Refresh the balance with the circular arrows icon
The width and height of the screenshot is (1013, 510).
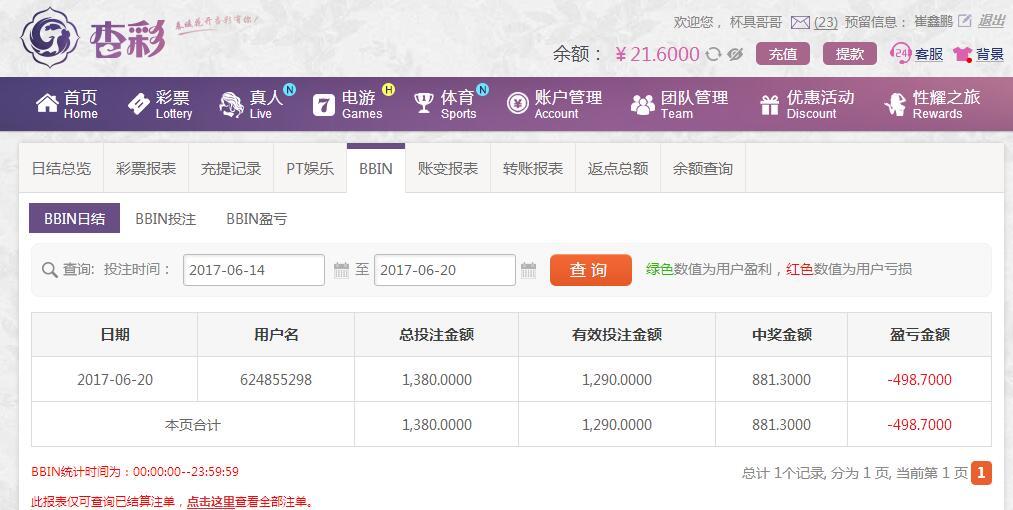tap(713, 54)
